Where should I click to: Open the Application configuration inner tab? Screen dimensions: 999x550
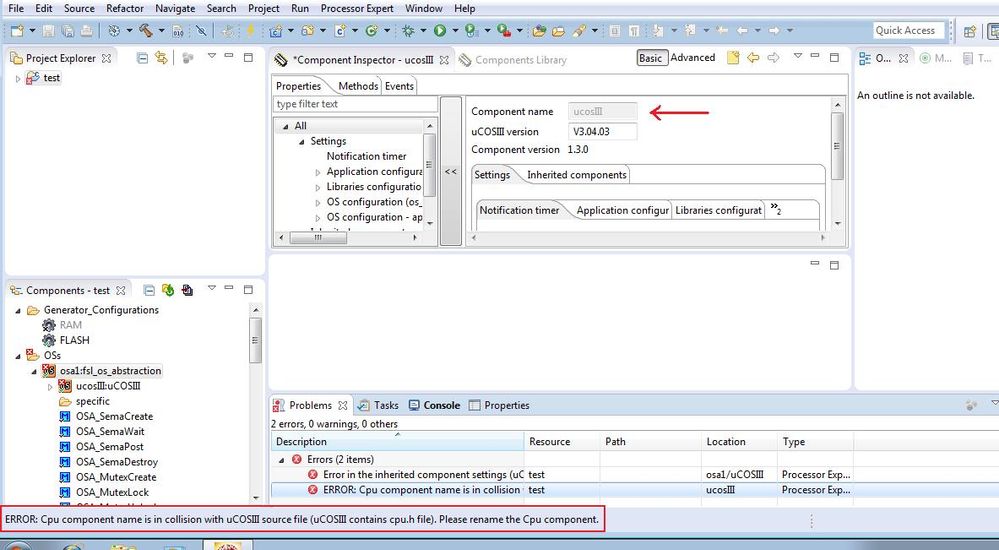click(x=622, y=210)
